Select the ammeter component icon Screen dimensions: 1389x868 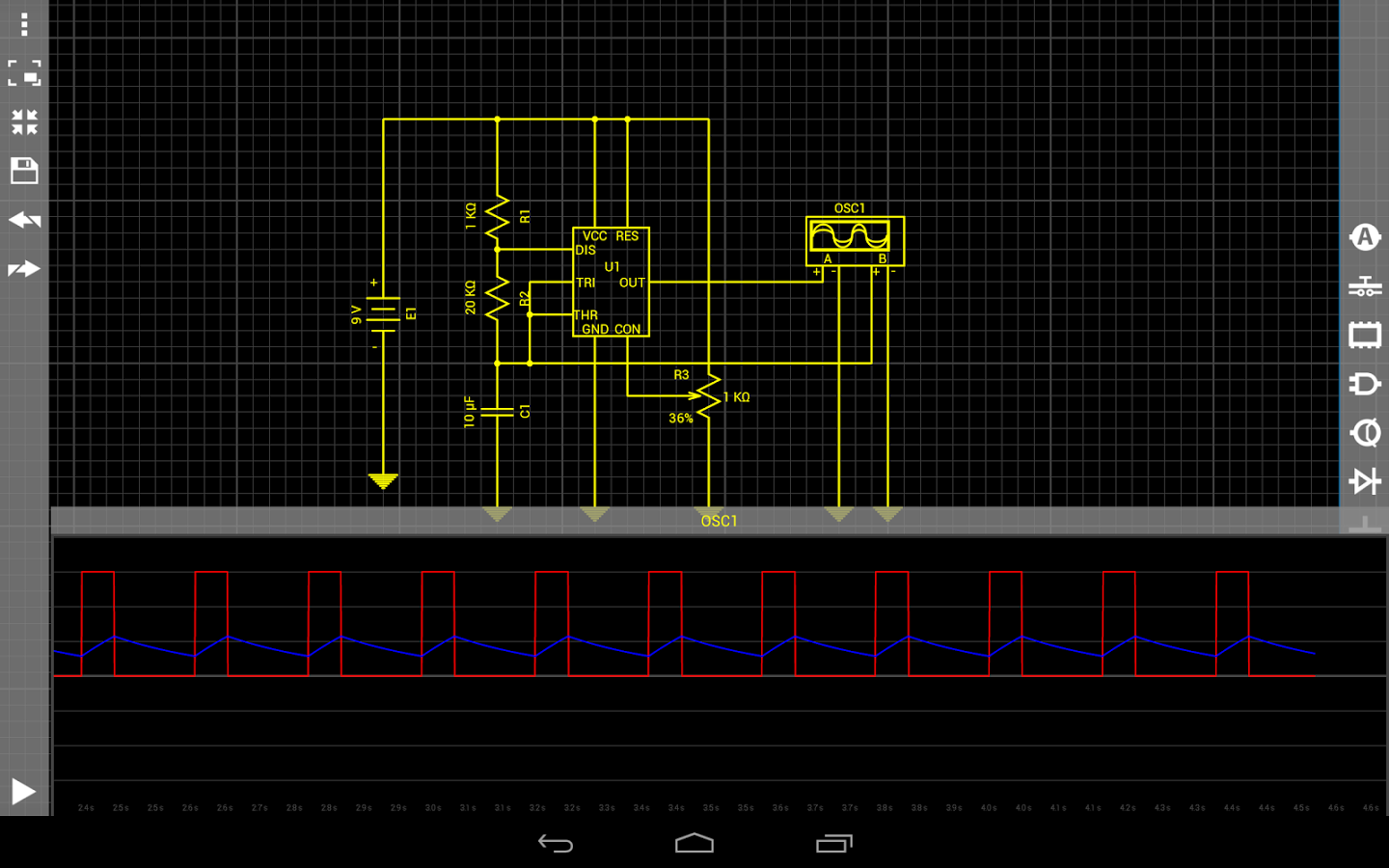click(1364, 237)
